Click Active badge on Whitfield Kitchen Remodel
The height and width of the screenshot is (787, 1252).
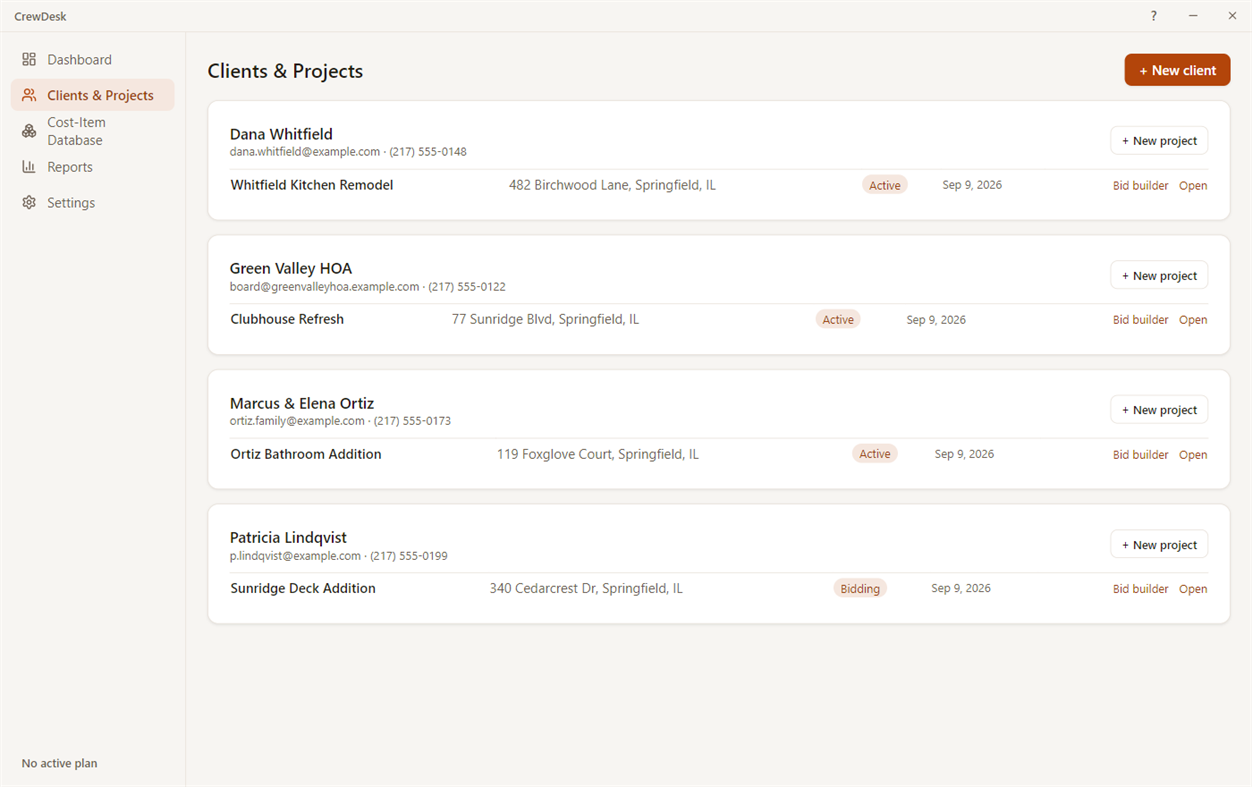point(885,185)
